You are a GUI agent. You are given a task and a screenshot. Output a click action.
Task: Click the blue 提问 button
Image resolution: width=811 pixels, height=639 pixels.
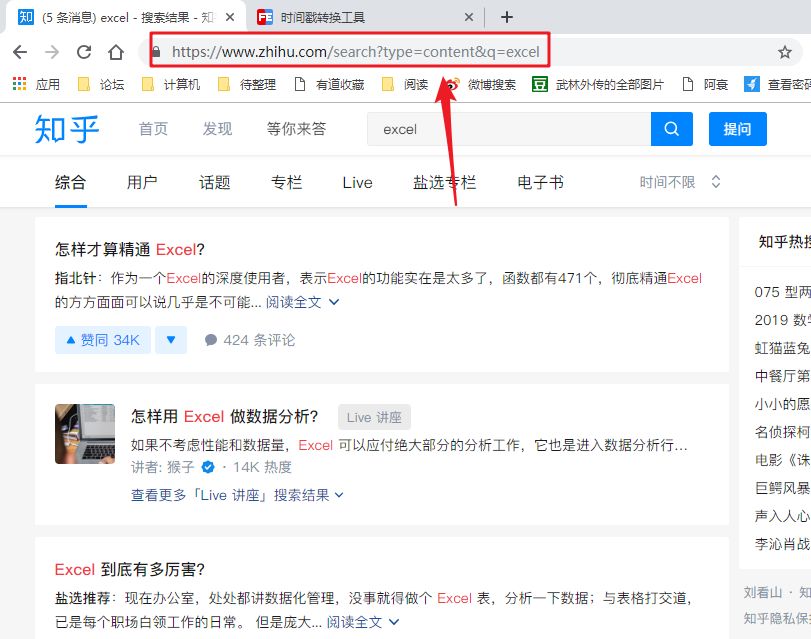pyautogui.click(x=737, y=129)
